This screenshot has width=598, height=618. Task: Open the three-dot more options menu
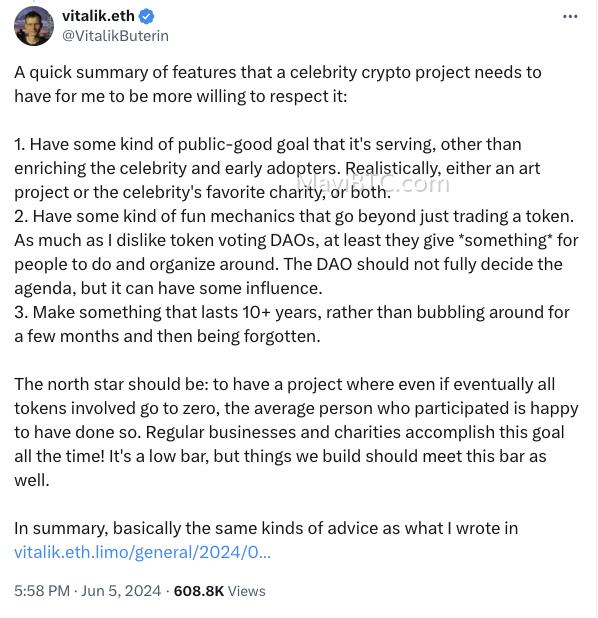(x=570, y=17)
